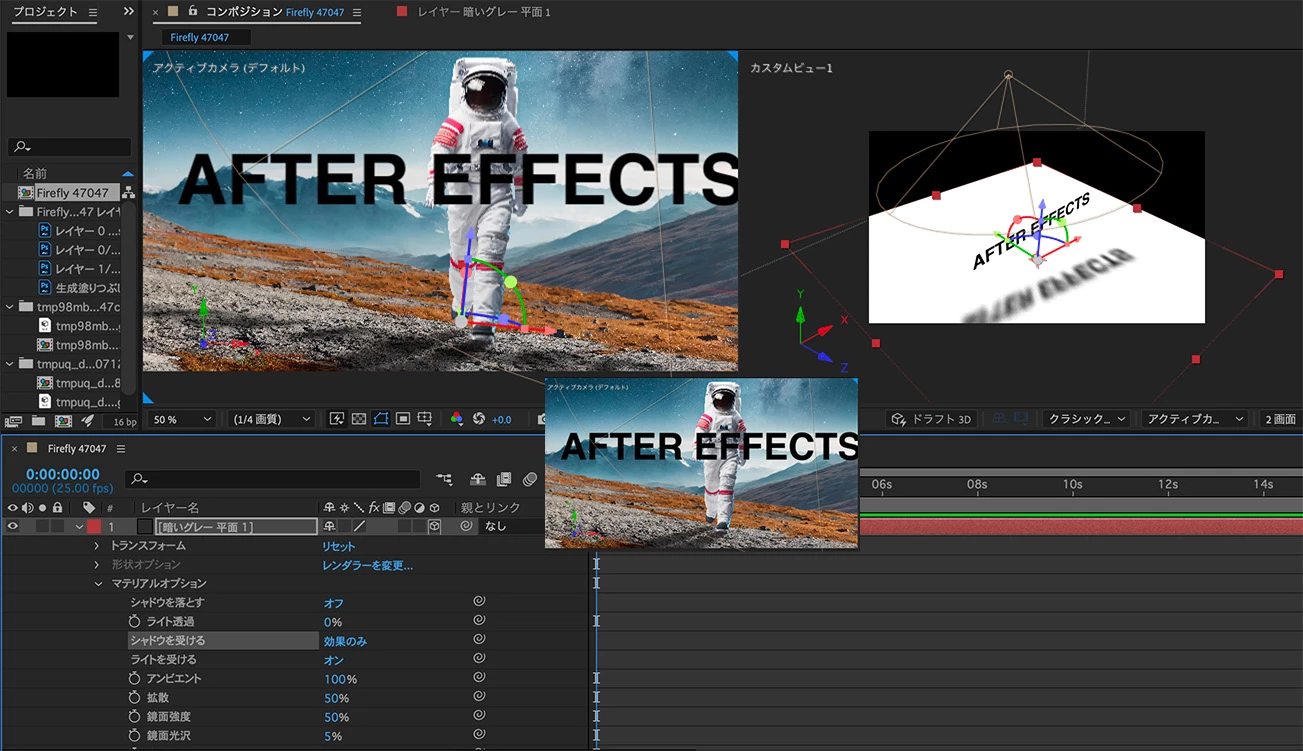Toggle the quality slash switch for layer 1
1303x751 pixels.
[360, 526]
